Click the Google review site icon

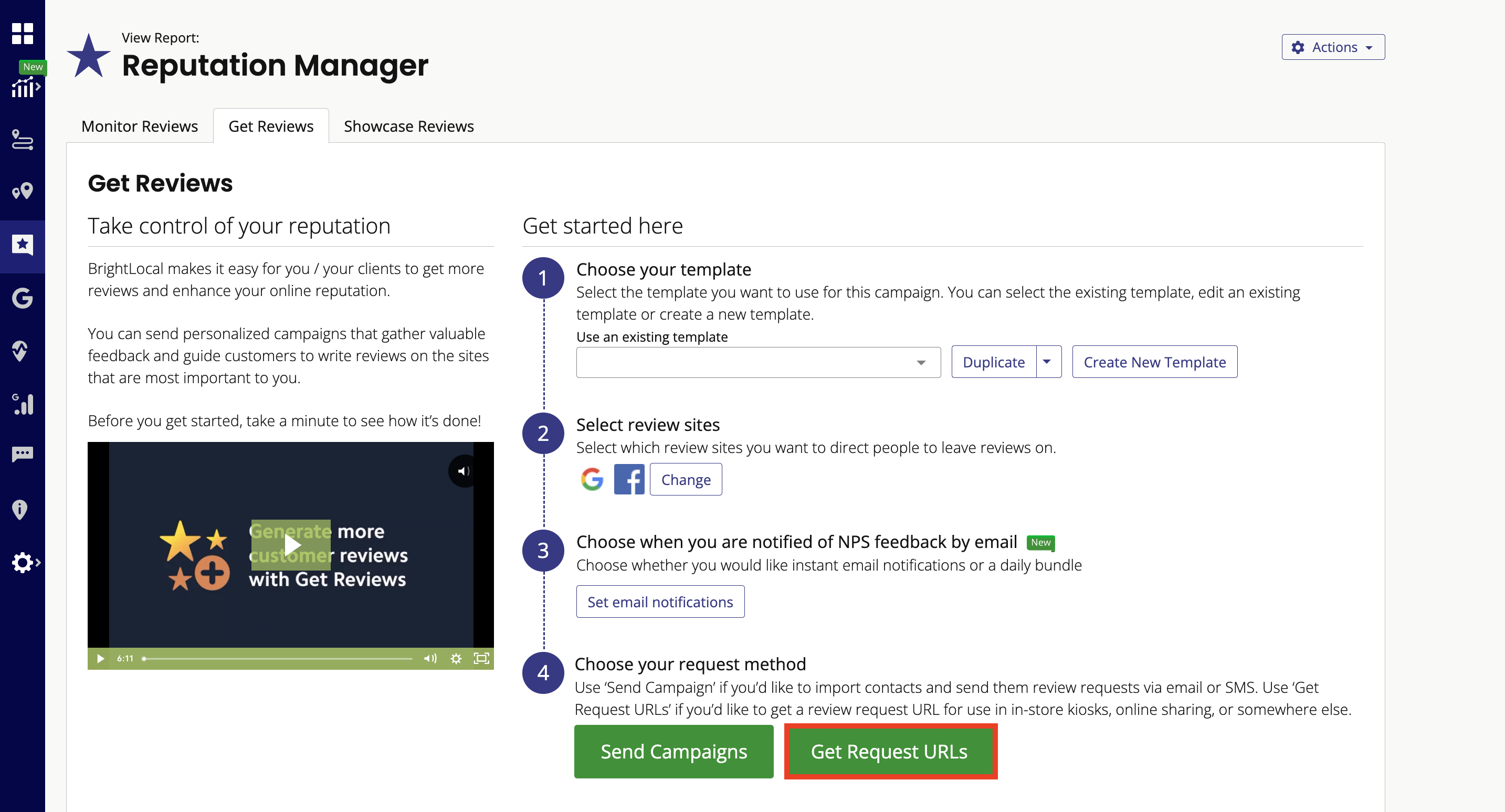(x=592, y=479)
